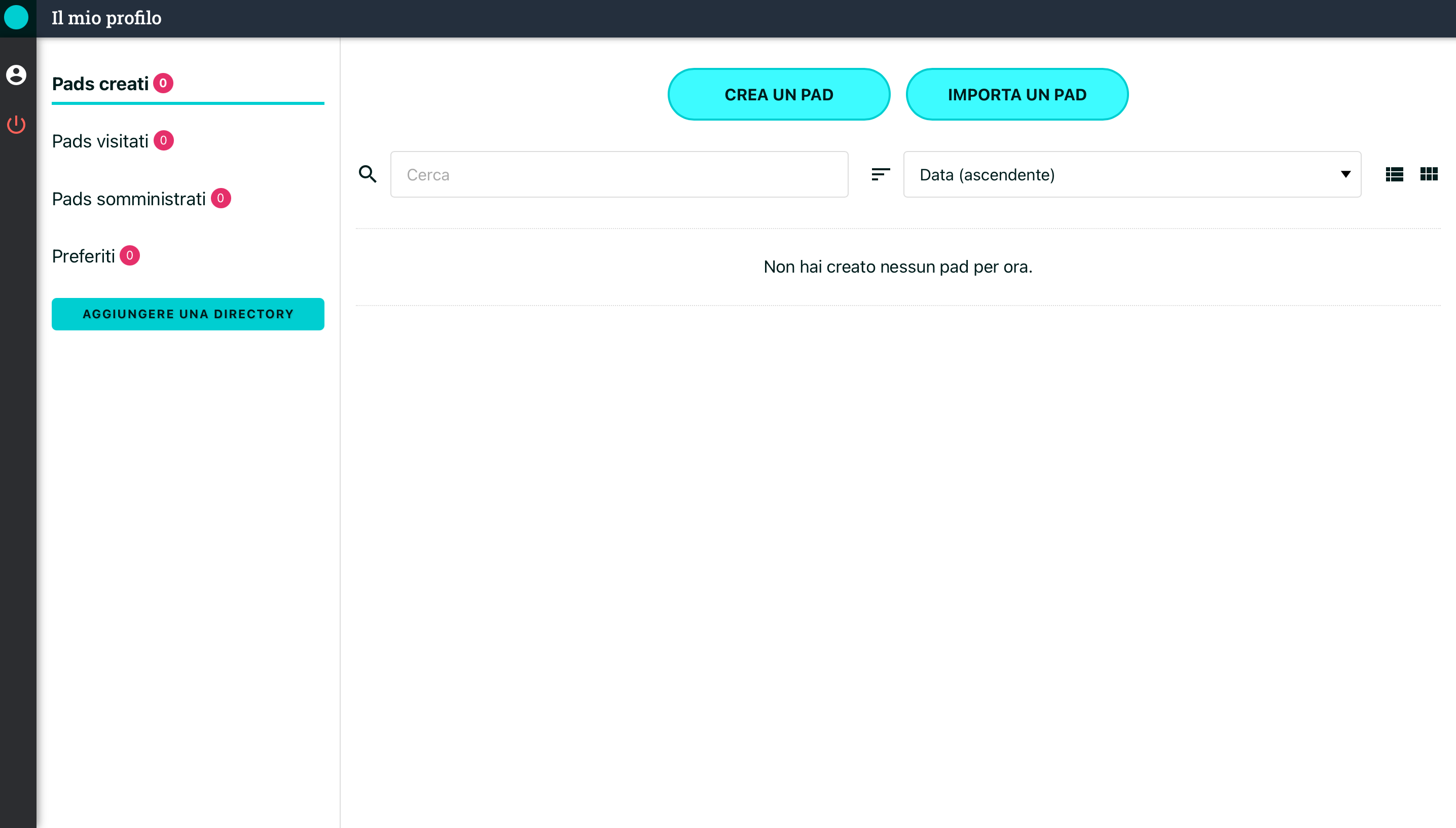Screen dimensions: 1456x828
Task: Click the Preferiti count badge
Action: [130, 255]
